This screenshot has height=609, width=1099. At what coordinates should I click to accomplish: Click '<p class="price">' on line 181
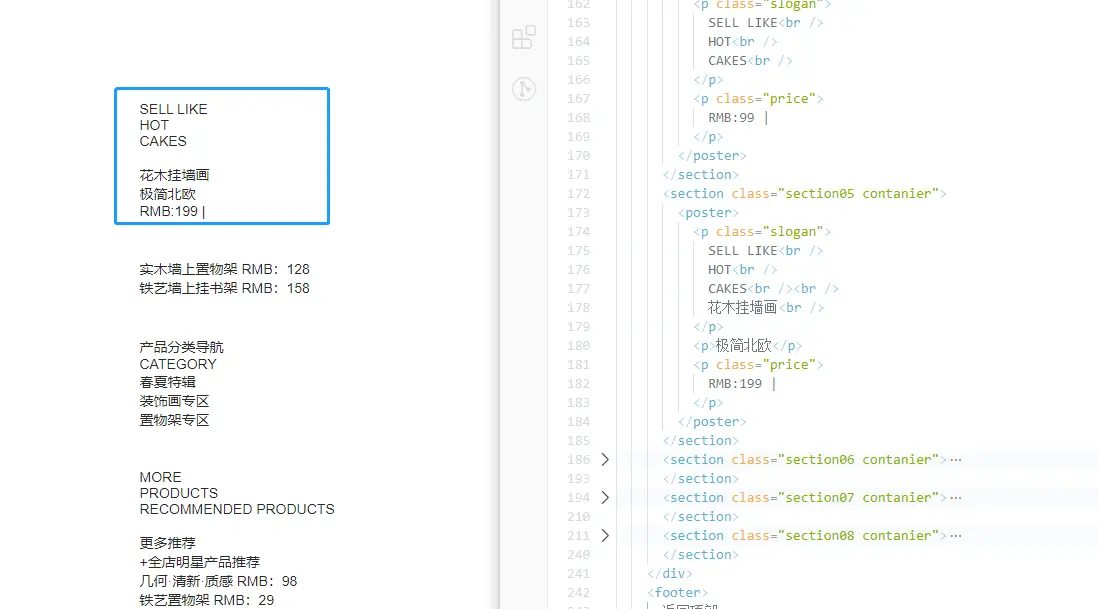coord(758,364)
